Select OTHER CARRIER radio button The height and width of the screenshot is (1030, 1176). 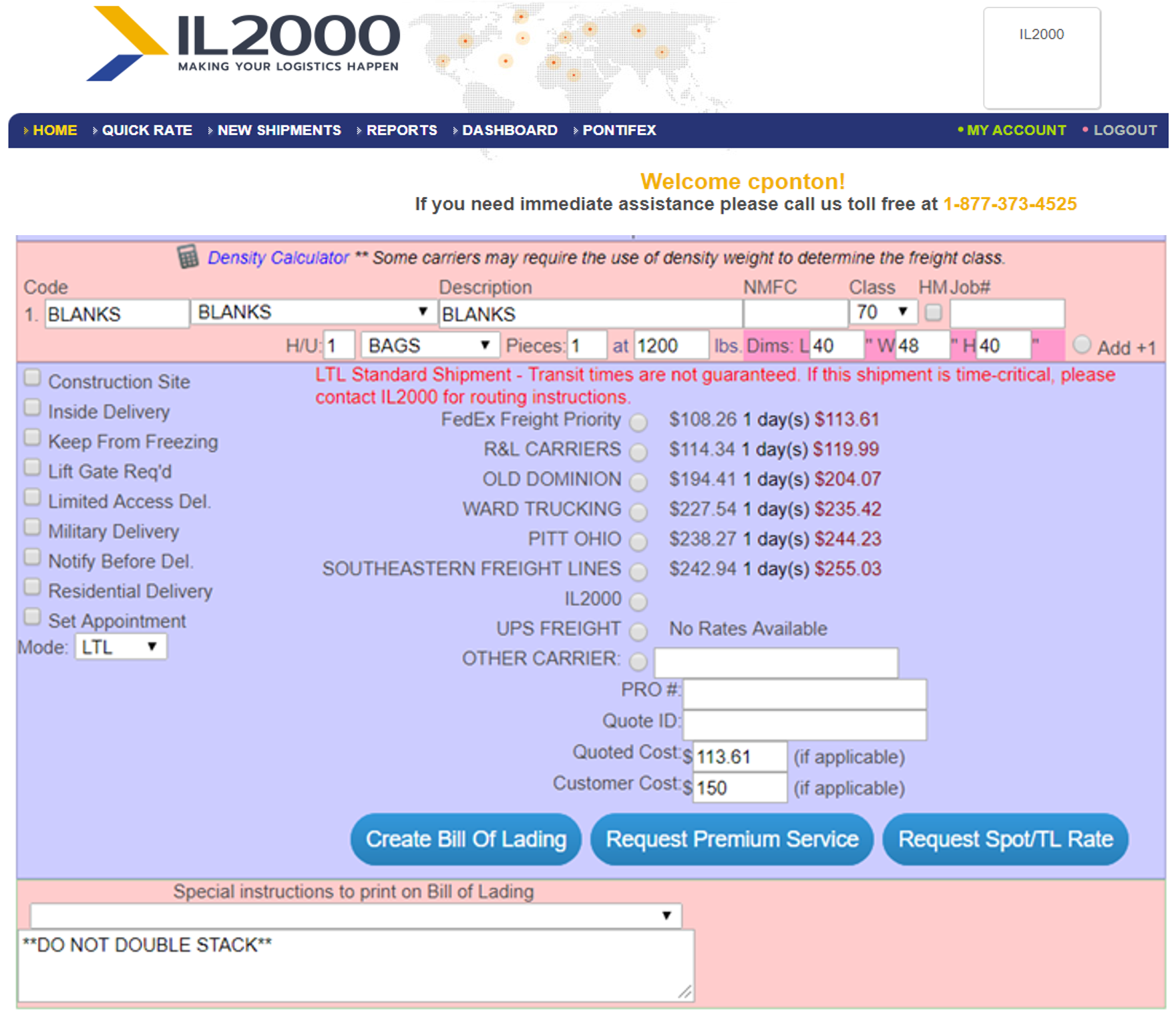click(638, 661)
